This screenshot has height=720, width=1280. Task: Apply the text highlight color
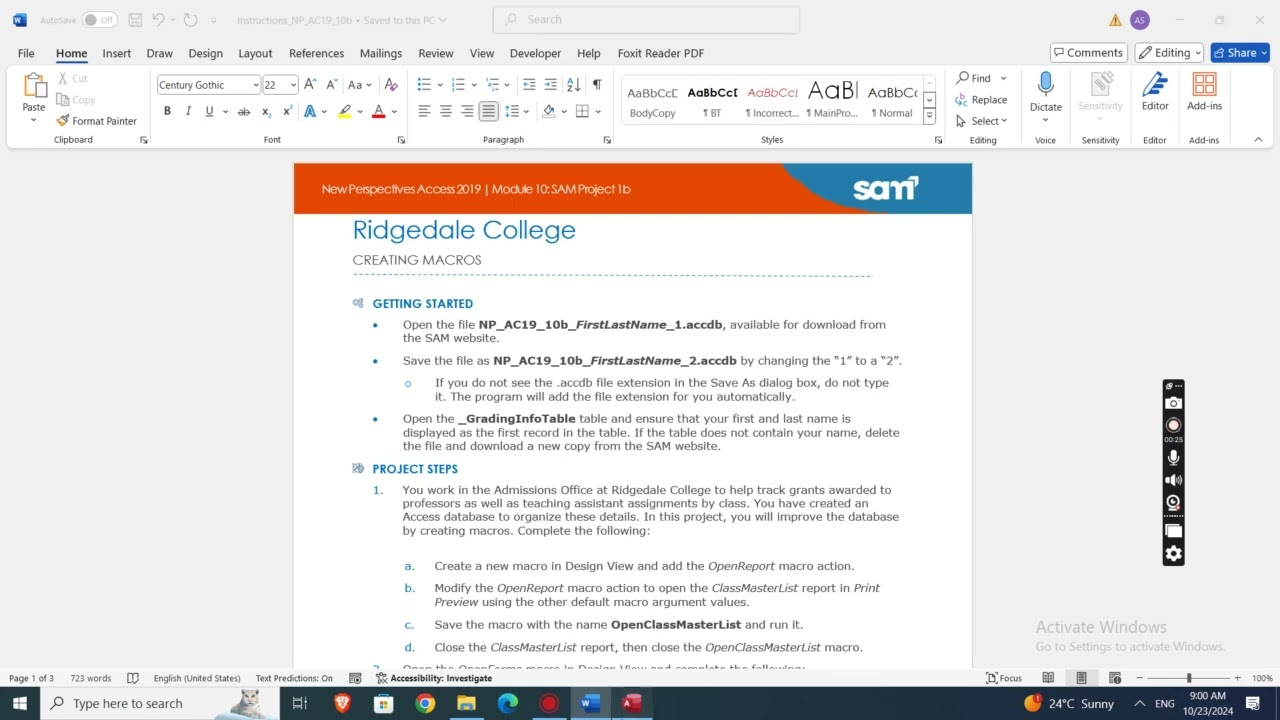click(345, 112)
